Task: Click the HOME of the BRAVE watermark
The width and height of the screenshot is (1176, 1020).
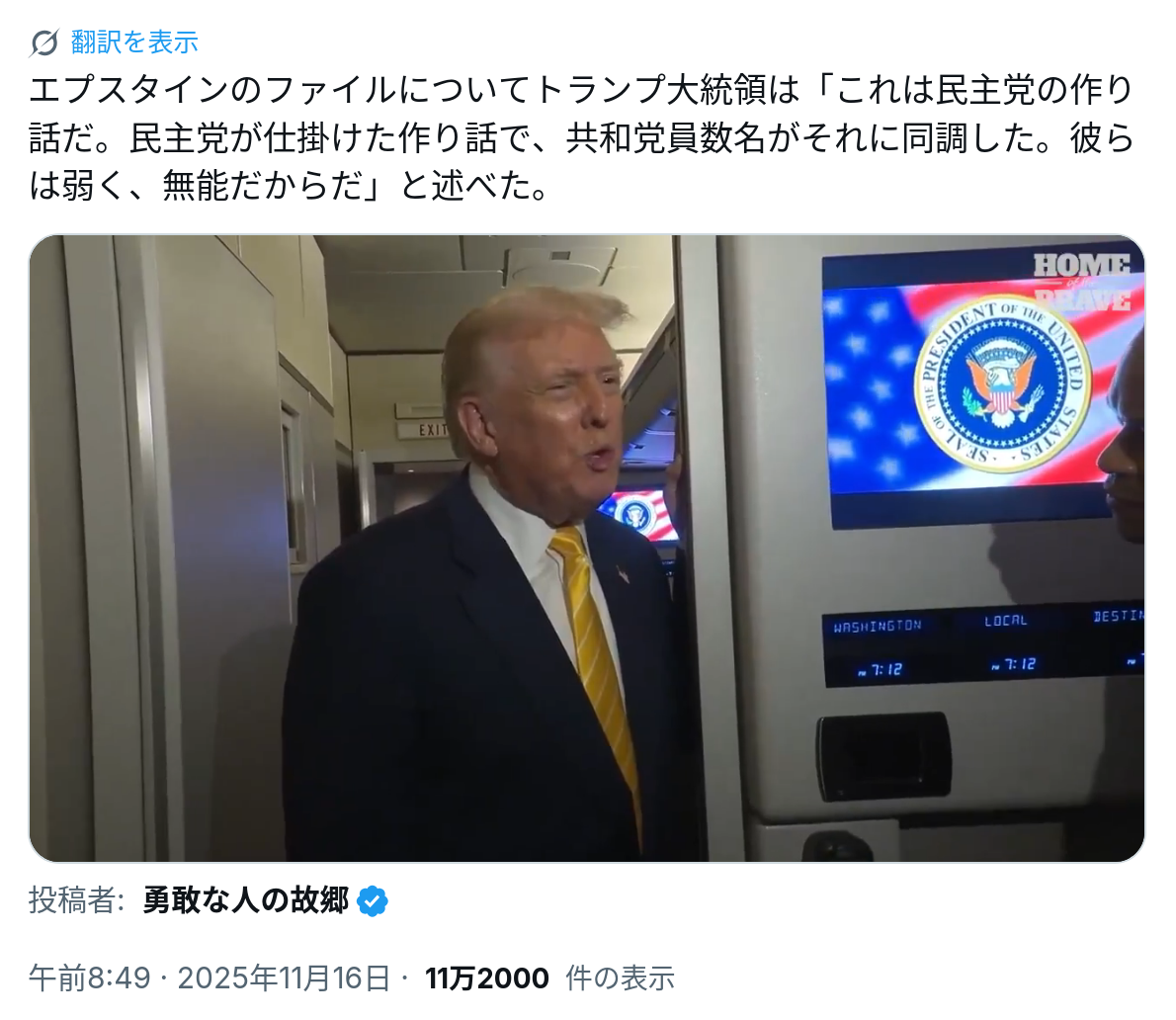Action: [1081, 283]
